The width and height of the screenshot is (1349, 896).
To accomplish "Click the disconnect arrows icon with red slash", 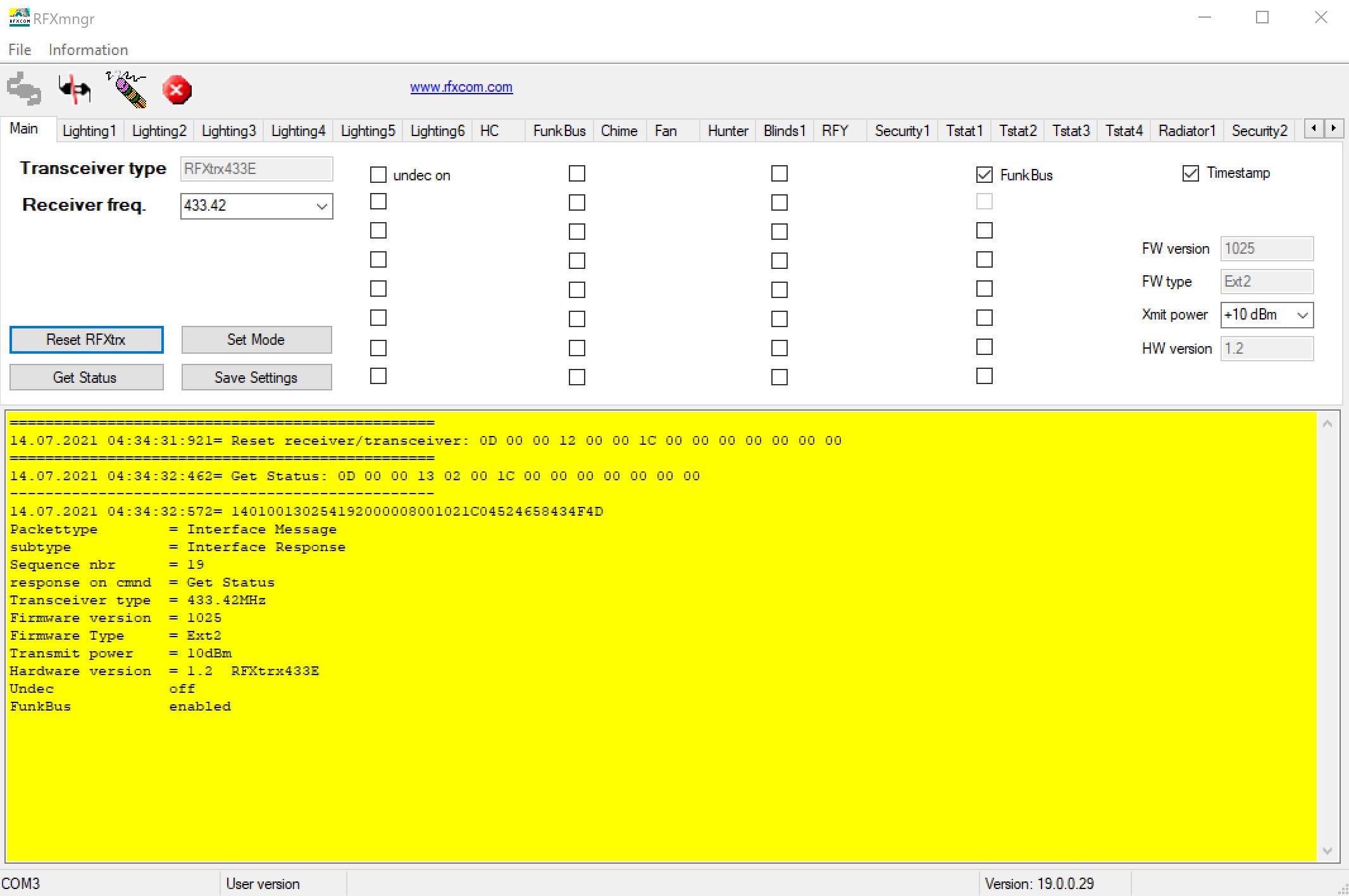I will tap(75, 89).
